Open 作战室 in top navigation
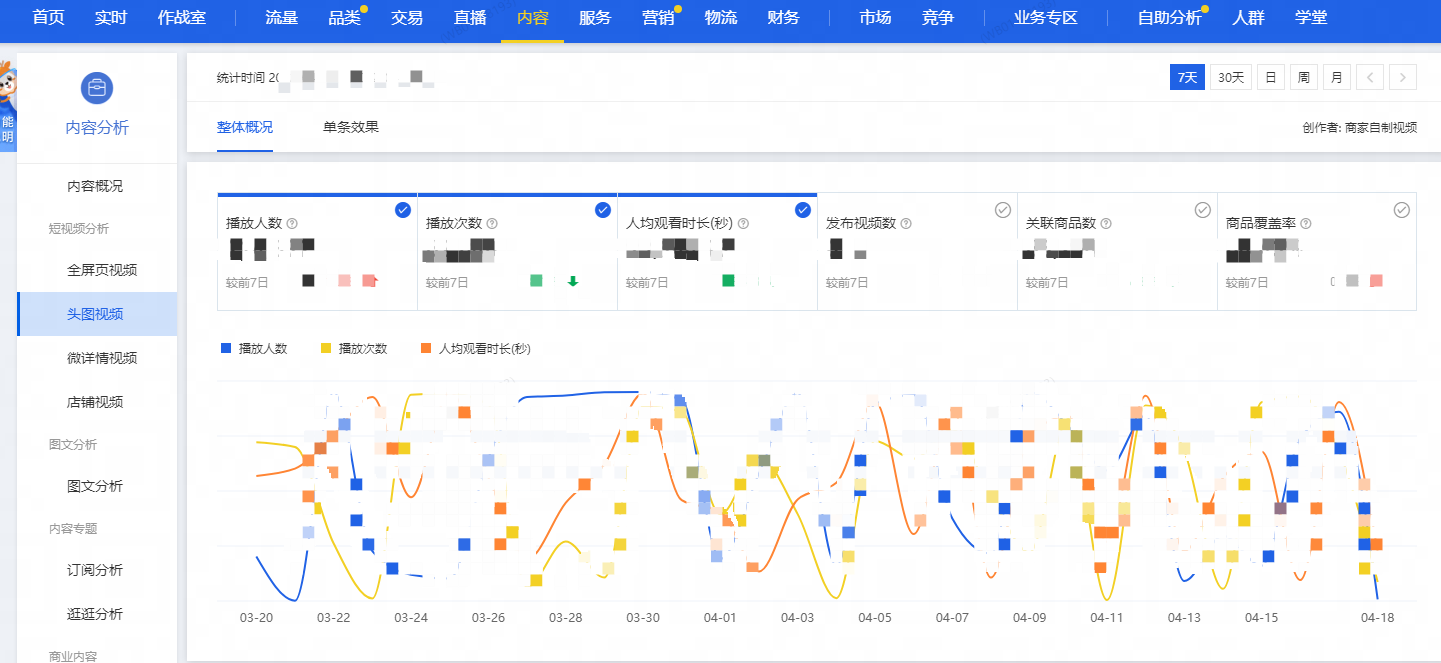The height and width of the screenshot is (663, 1441). [x=184, y=17]
